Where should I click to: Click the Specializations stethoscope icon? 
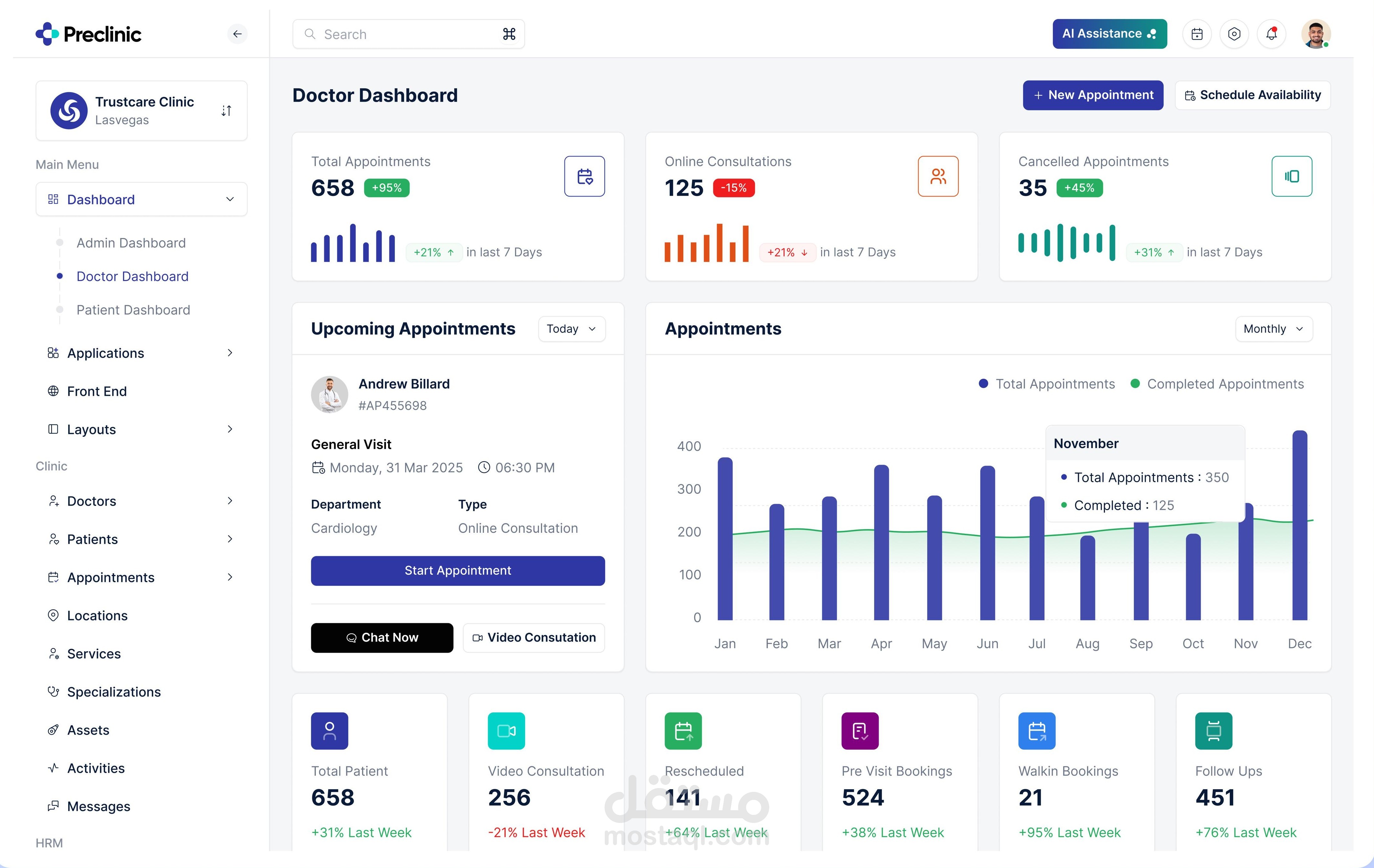tap(53, 692)
